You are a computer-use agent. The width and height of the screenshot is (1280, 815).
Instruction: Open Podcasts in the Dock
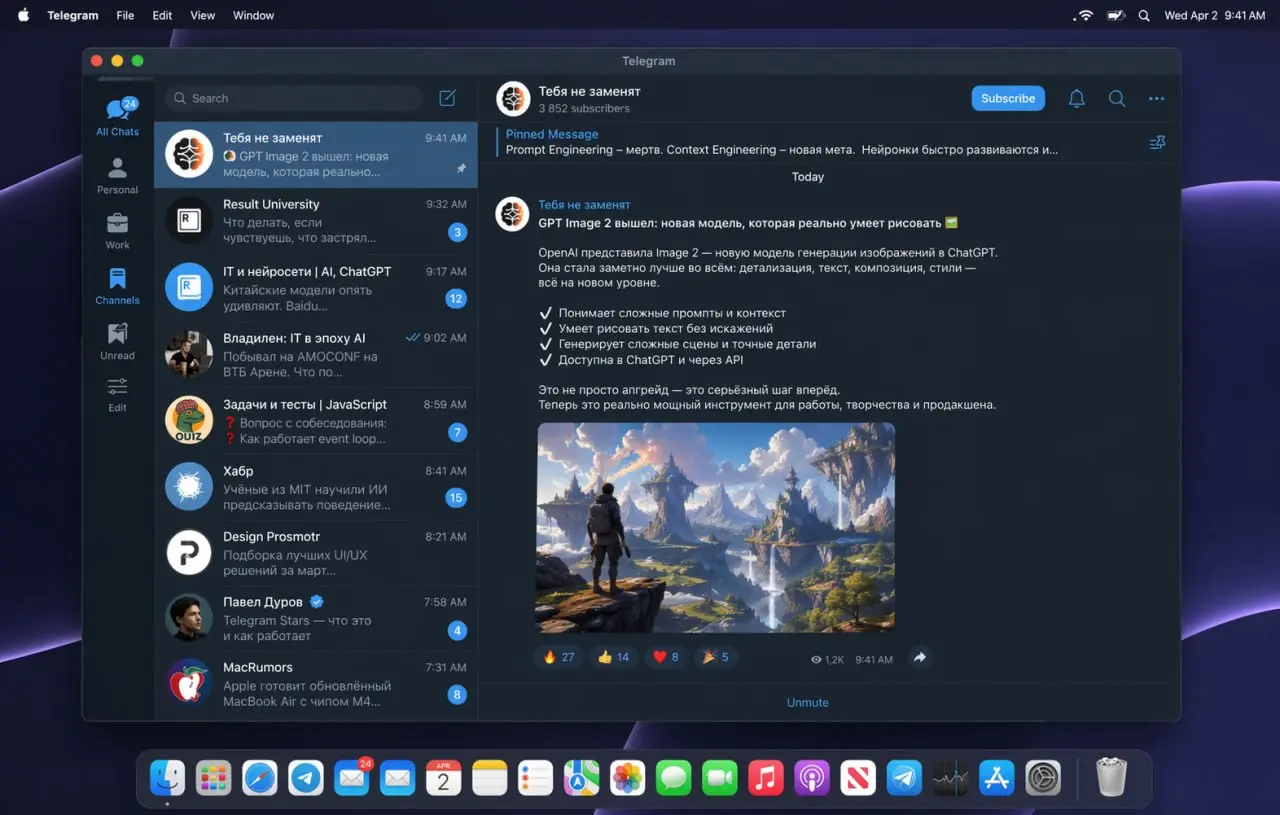click(x=812, y=777)
